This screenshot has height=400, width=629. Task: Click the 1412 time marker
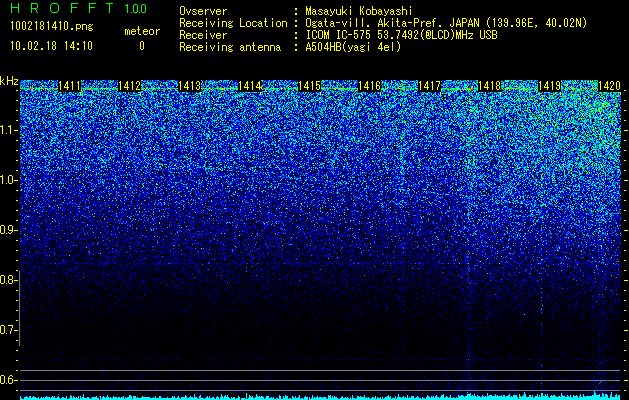point(129,86)
